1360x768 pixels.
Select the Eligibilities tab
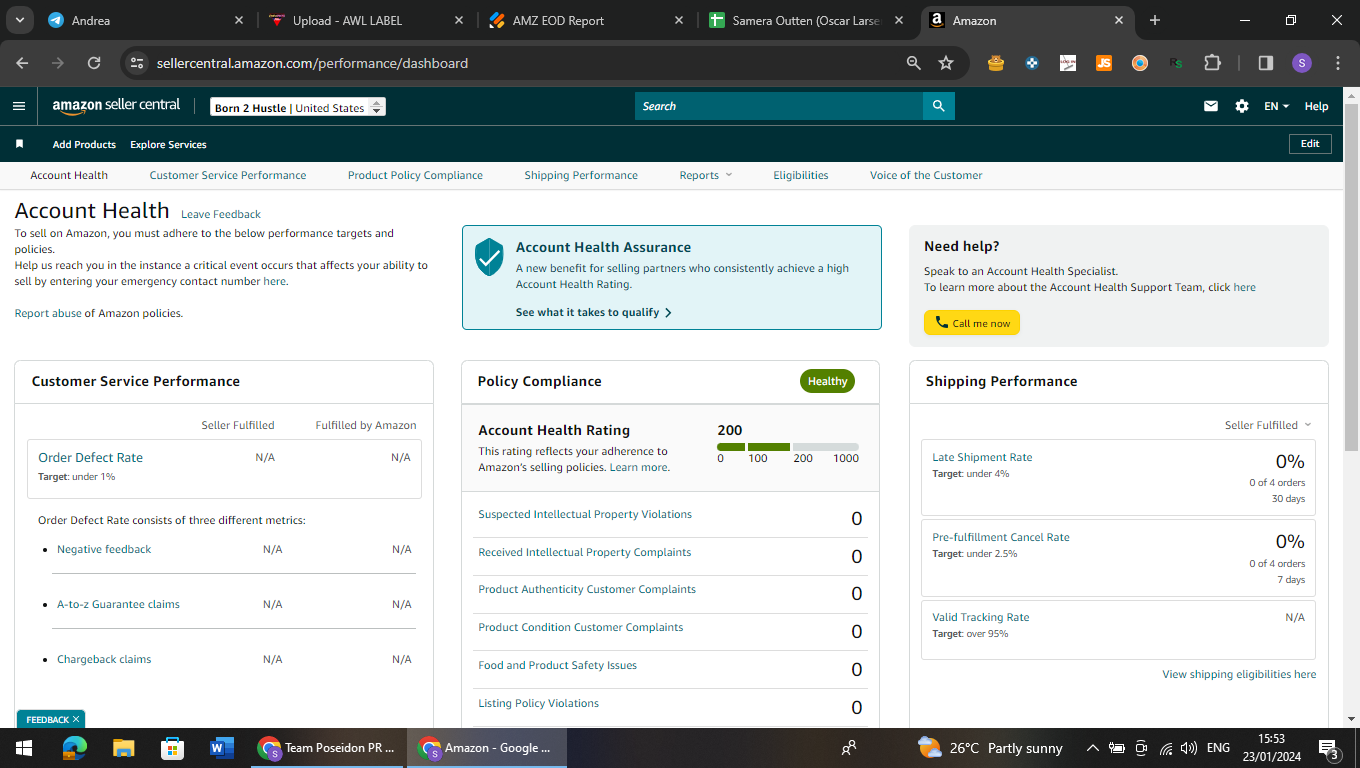[801, 175]
